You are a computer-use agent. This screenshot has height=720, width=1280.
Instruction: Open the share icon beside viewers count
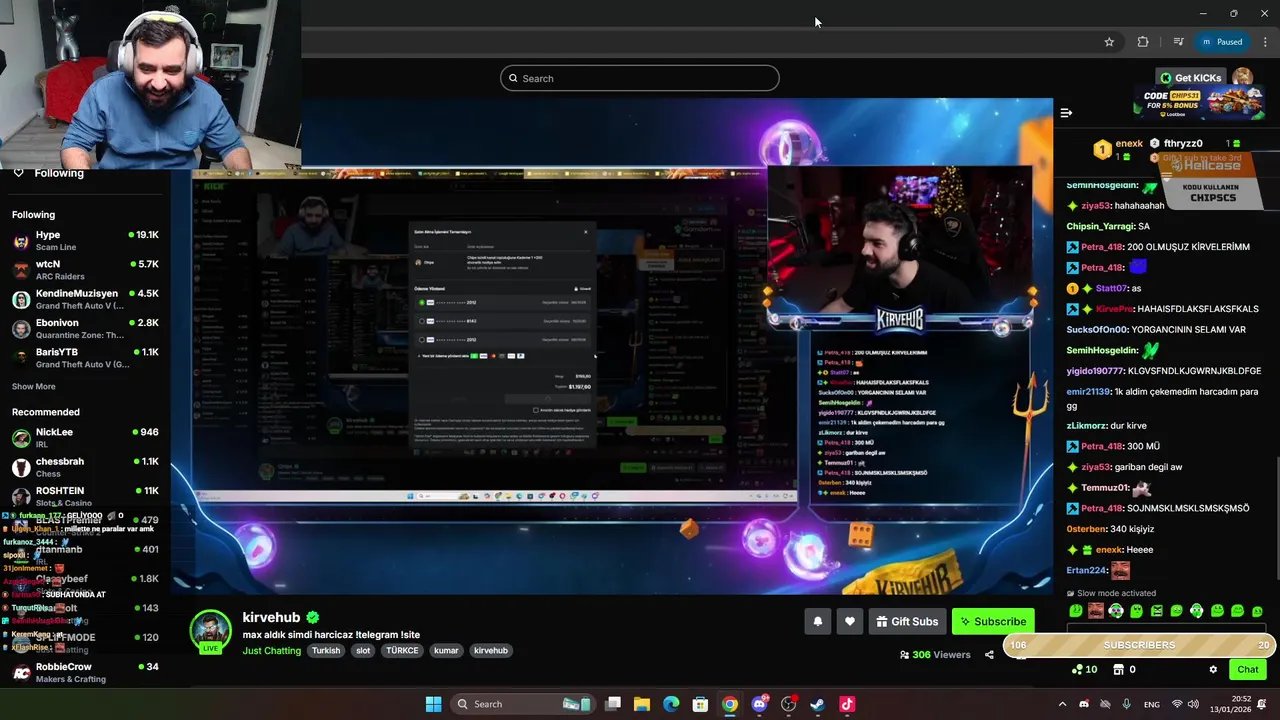(989, 655)
